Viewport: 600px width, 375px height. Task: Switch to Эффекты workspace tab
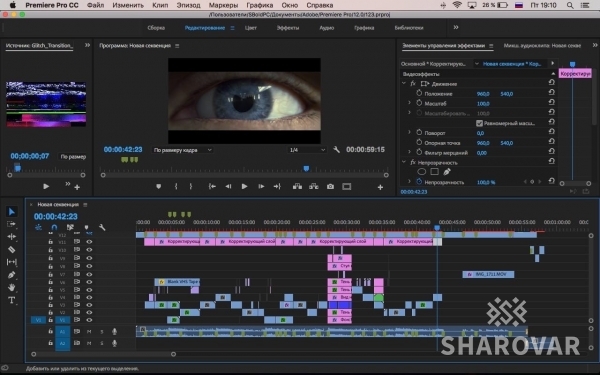point(288,28)
